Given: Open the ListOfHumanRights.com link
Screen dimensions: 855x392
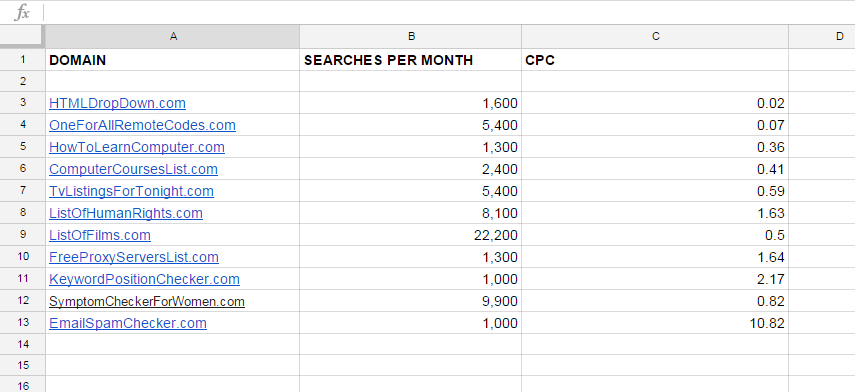Looking at the screenshot, I should [x=126, y=213].
